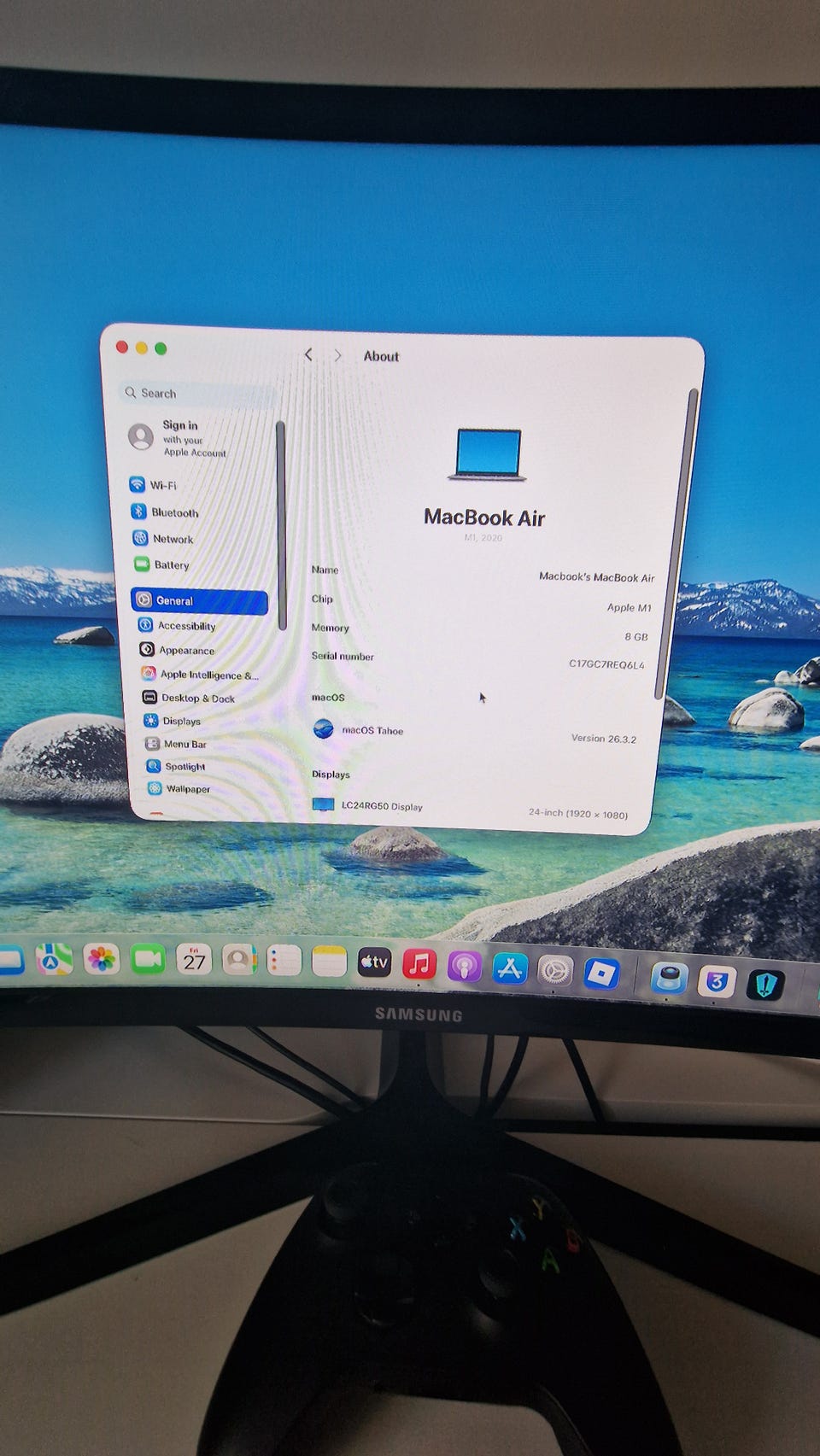Open Desktop & Dock settings
Image resolution: width=820 pixels, height=1456 pixels.
pos(189,698)
